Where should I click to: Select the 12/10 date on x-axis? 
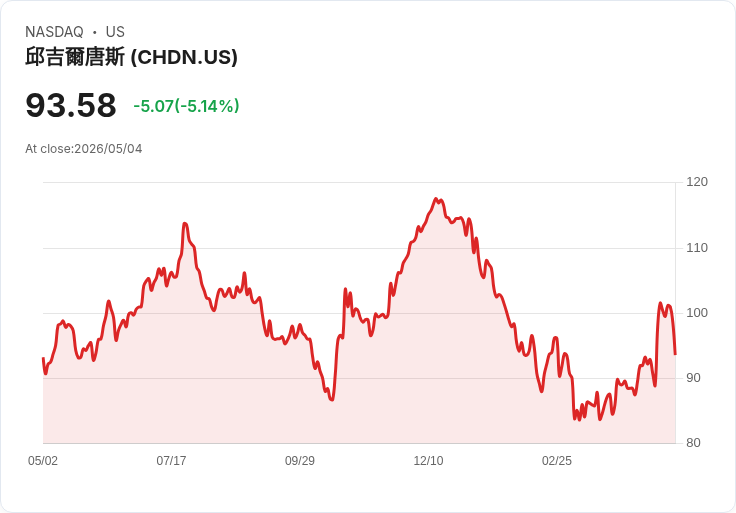tap(428, 460)
